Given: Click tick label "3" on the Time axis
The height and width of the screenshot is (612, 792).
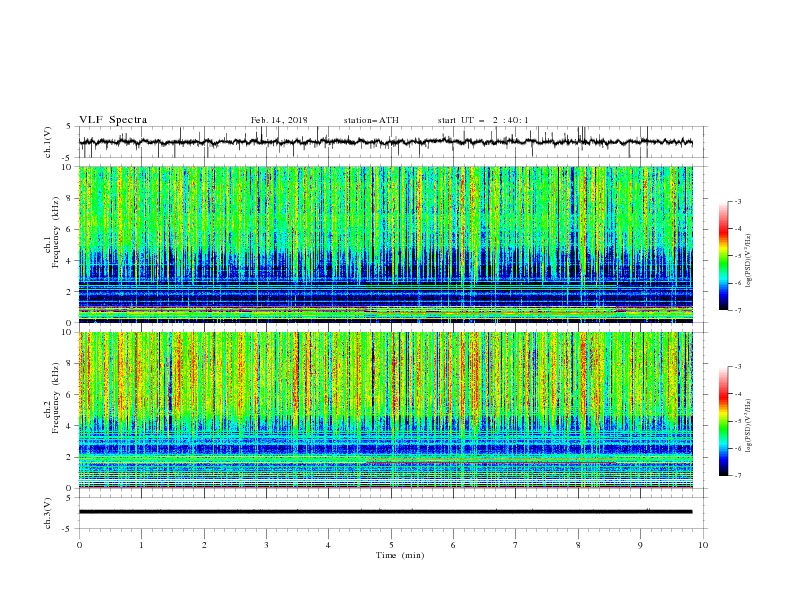Looking at the screenshot, I should (x=266, y=545).
